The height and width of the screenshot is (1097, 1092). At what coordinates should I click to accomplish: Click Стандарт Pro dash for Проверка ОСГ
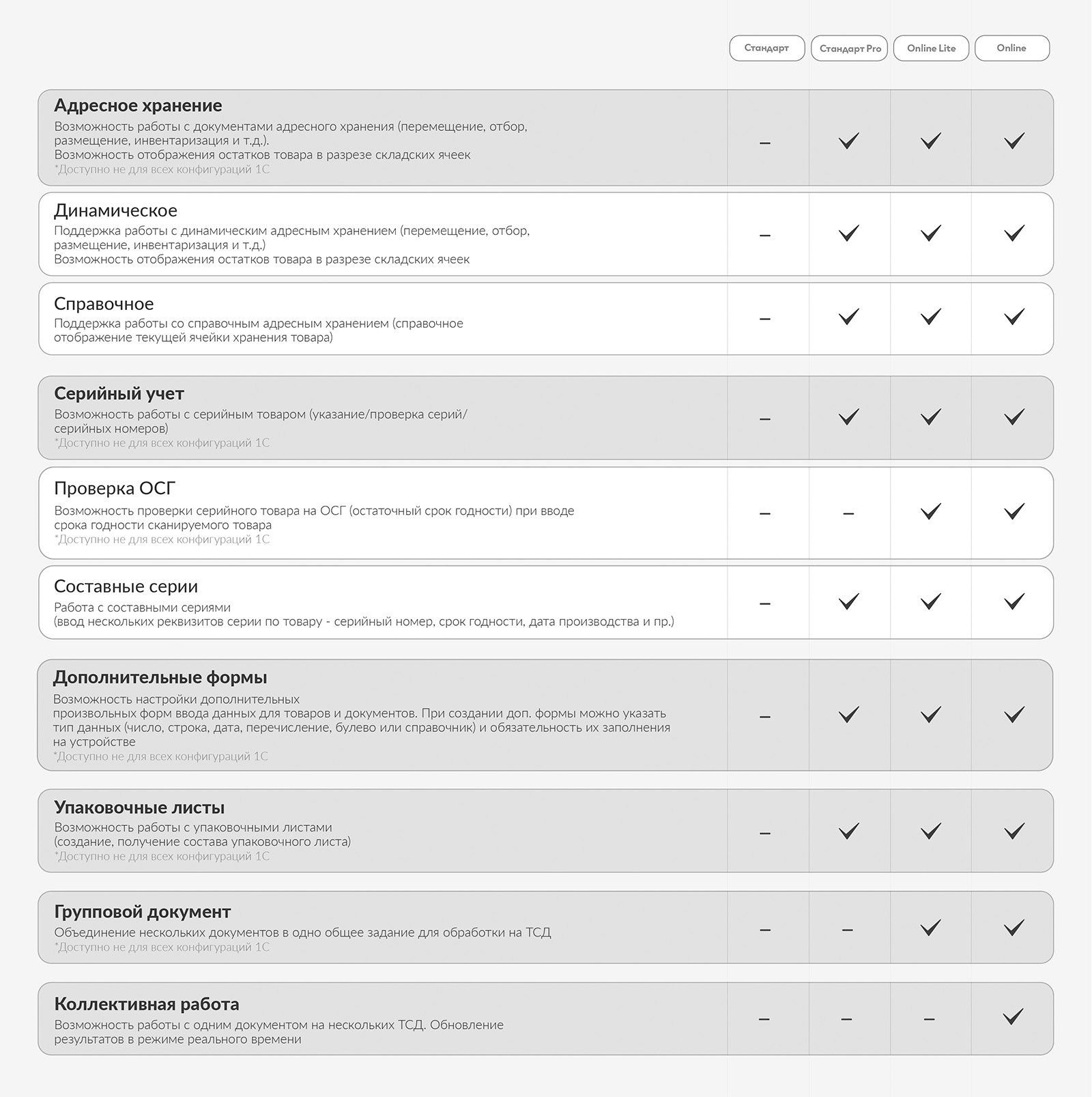click(848, 513)
